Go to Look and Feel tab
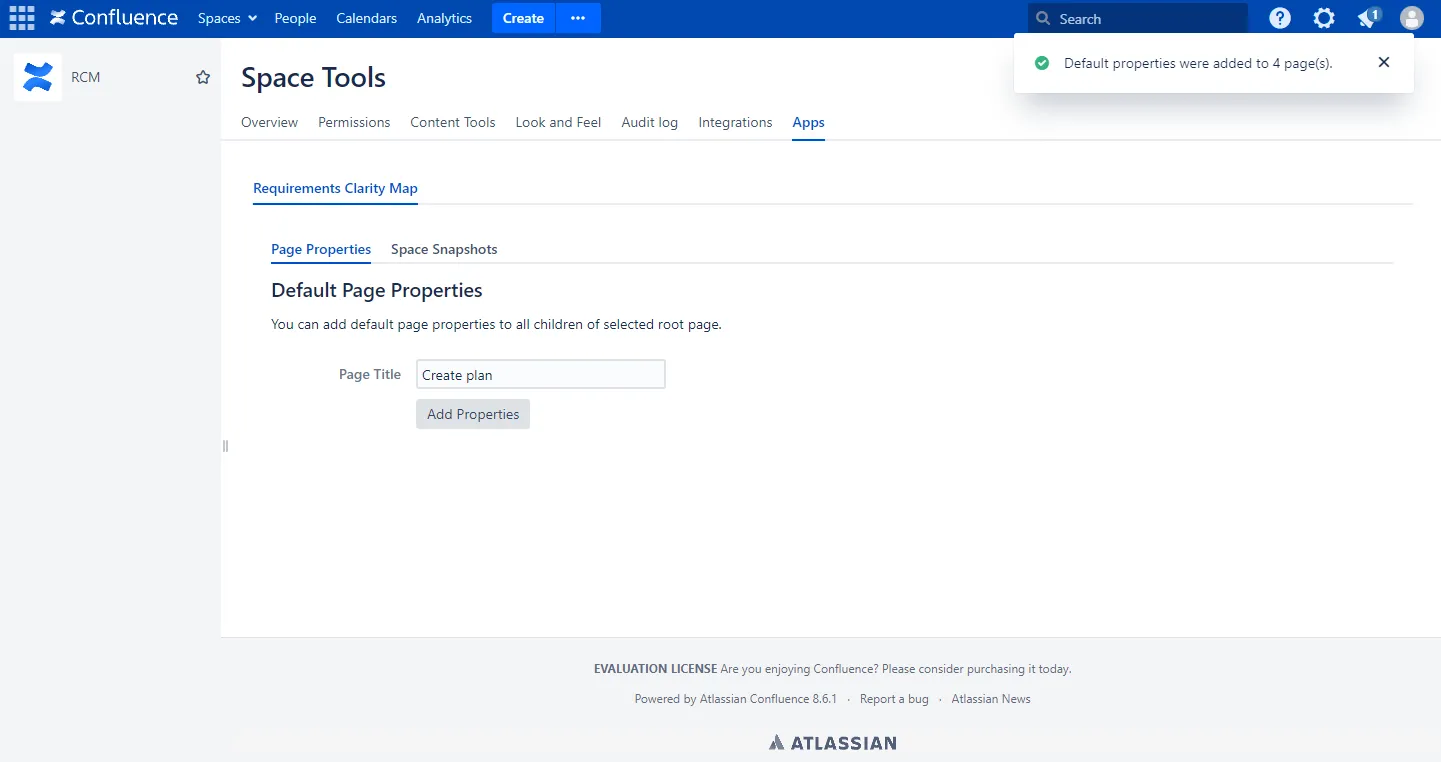1441x762 pixels. 558,122
